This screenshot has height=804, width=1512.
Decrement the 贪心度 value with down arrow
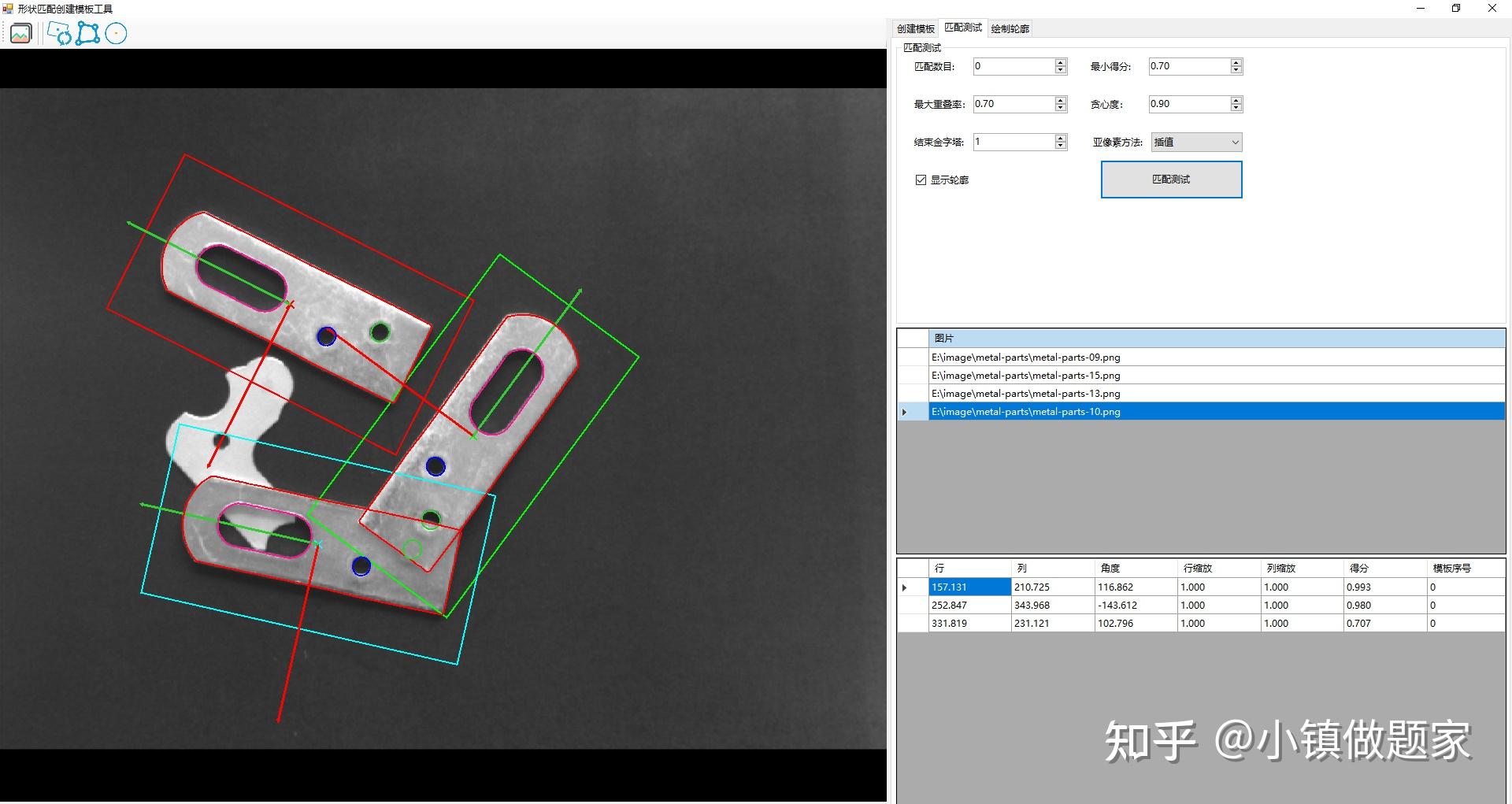1236,108
